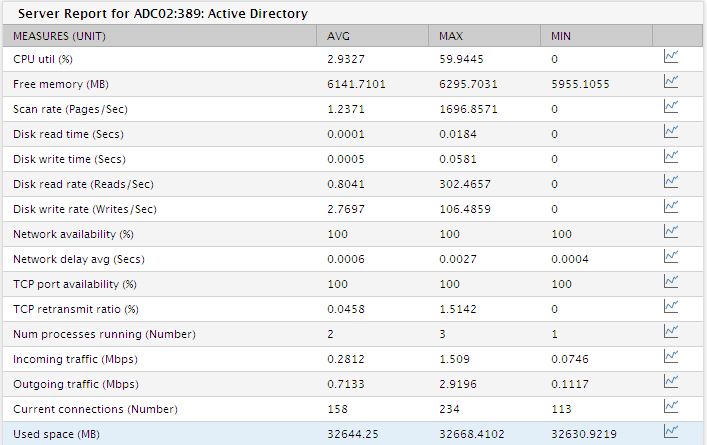Open the graph icon for Disk read rate
The height and width of the screenshot is (445, 707).
point(671,182)
